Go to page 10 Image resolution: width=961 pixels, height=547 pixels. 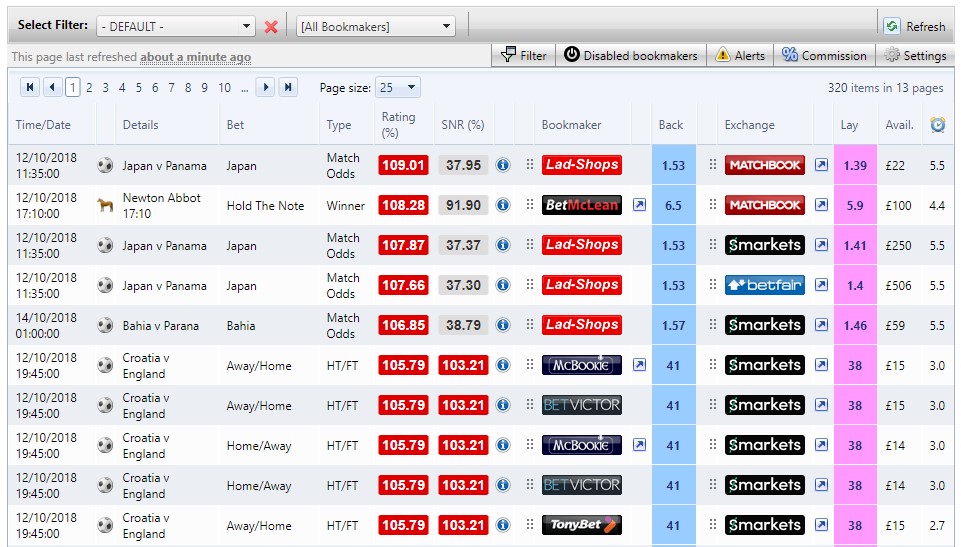(224, 88)
